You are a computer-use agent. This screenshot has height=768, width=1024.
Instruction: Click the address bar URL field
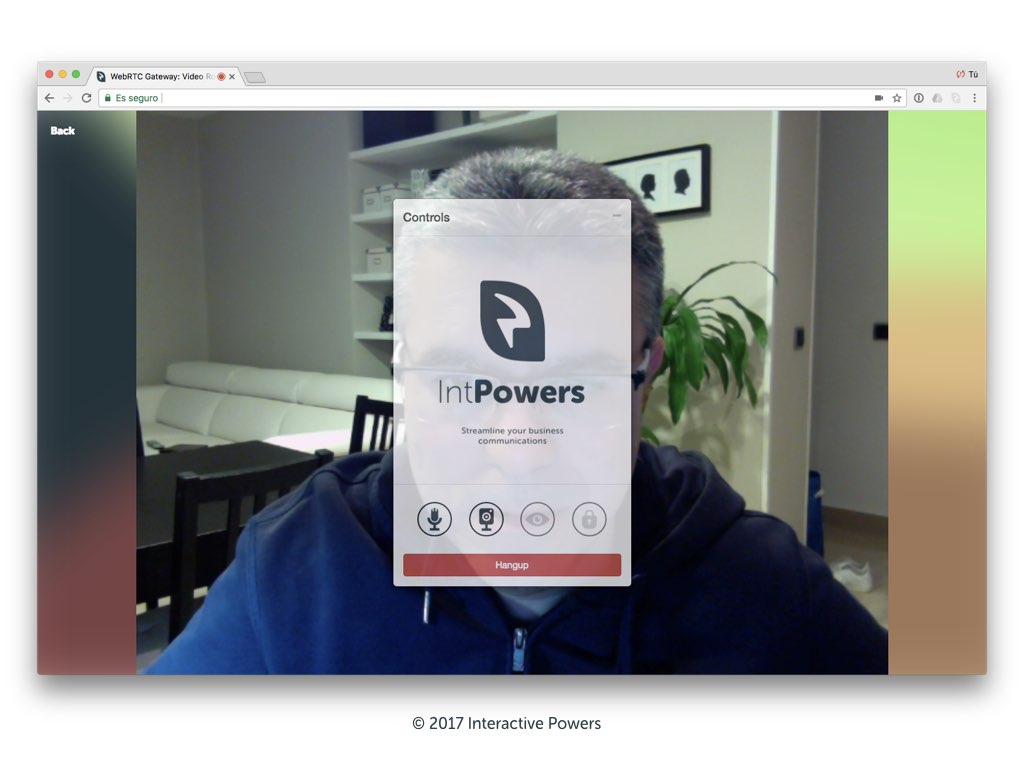500,98
